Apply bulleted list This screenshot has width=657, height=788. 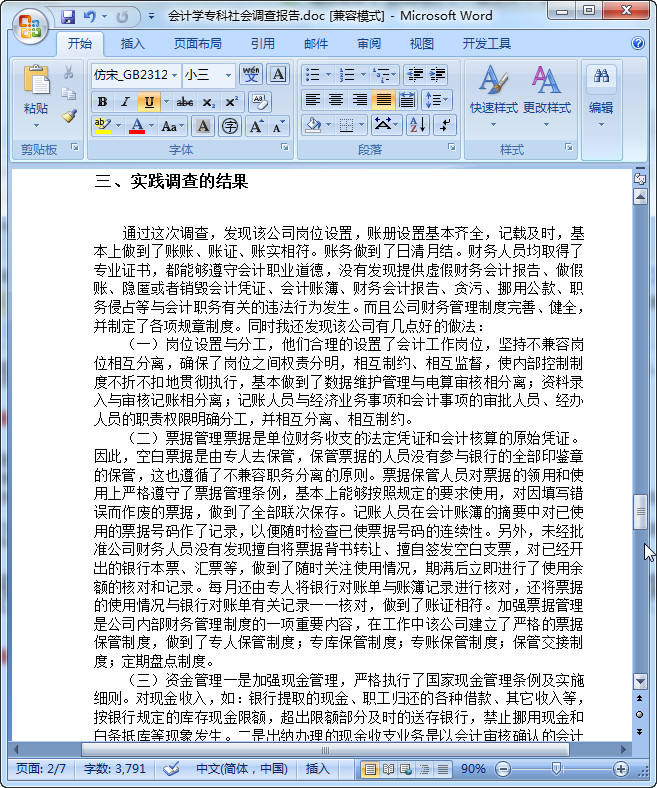(313, 75)
